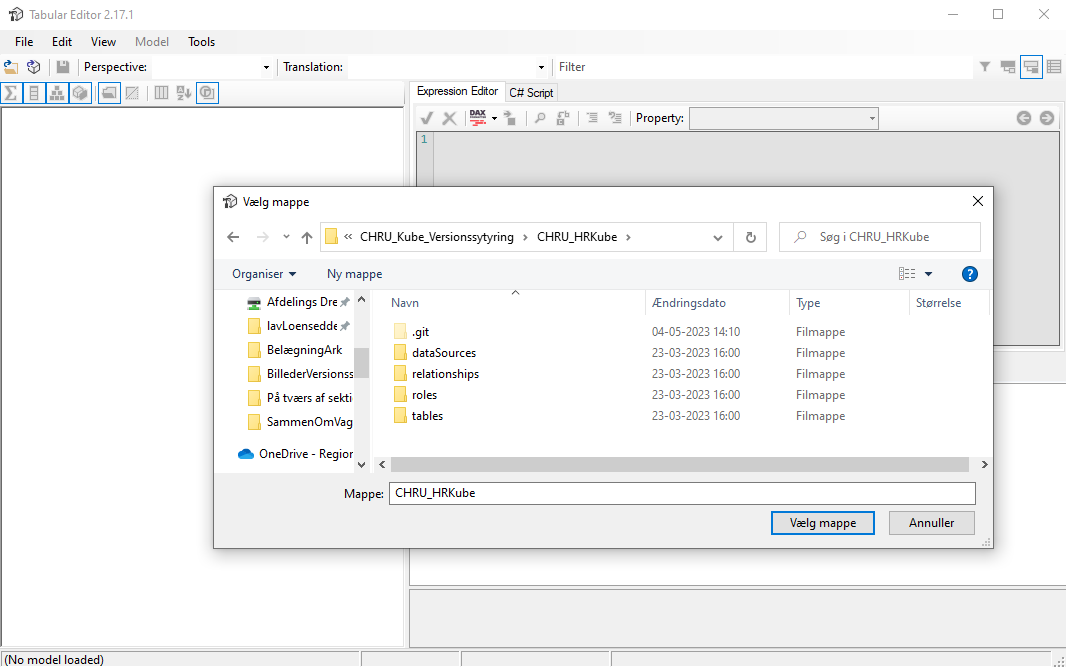Click CHRU_Kube_Versionssytyring in the address path

436,237
